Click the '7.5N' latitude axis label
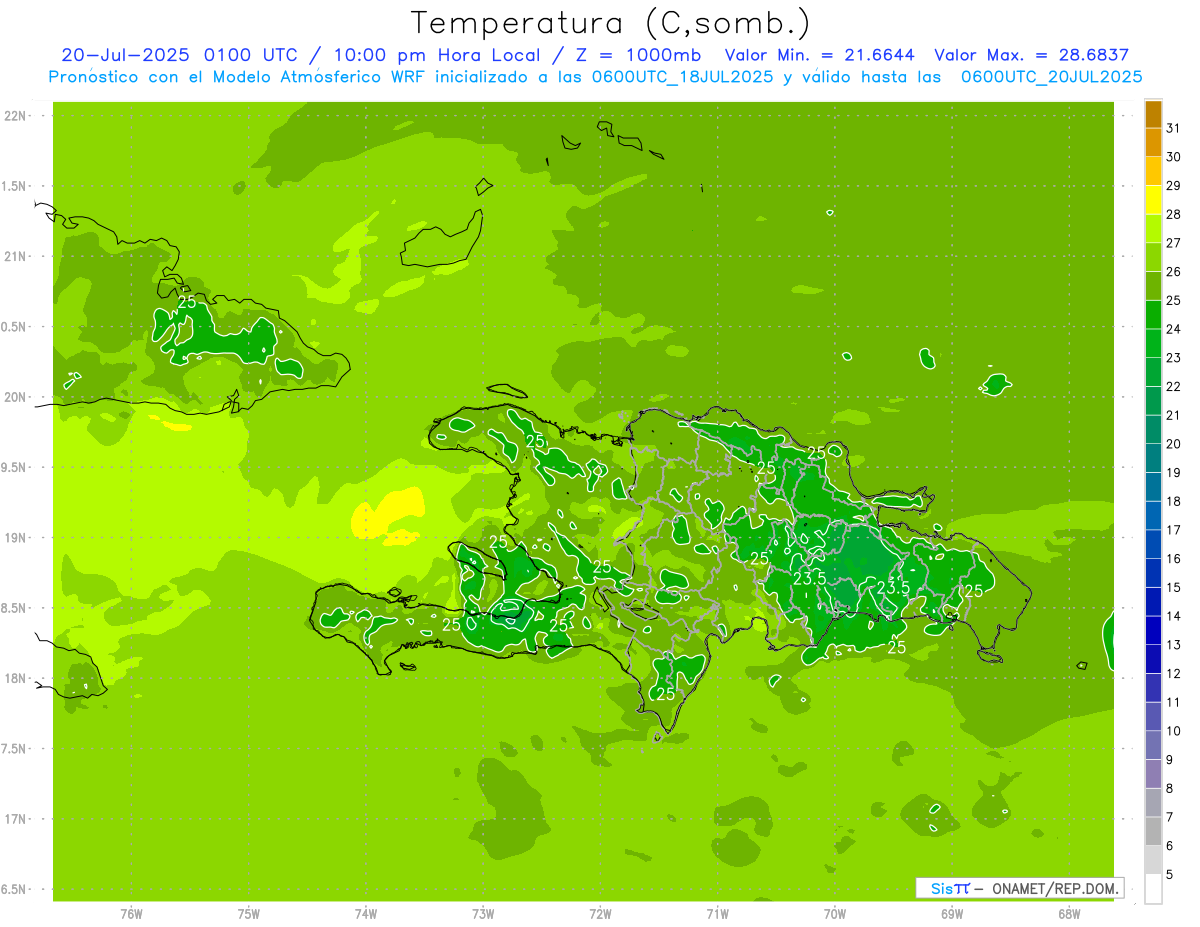This screenshot has width=1200, height=927. [15, 749]
